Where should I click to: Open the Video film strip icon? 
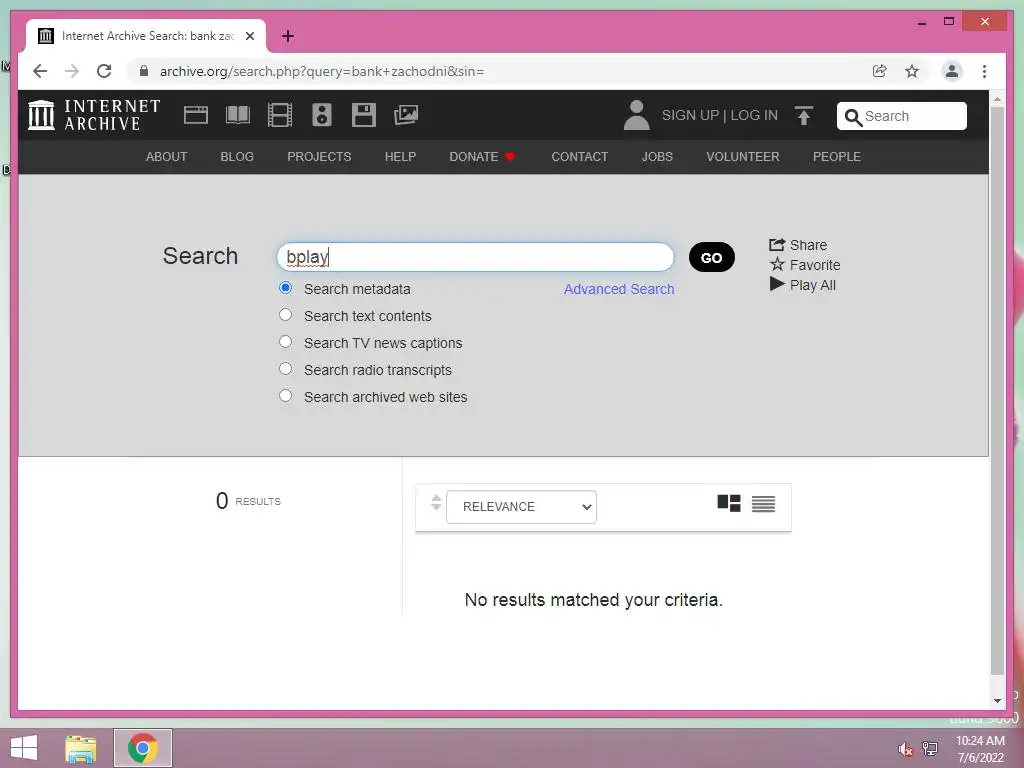[x=280, y=115]
